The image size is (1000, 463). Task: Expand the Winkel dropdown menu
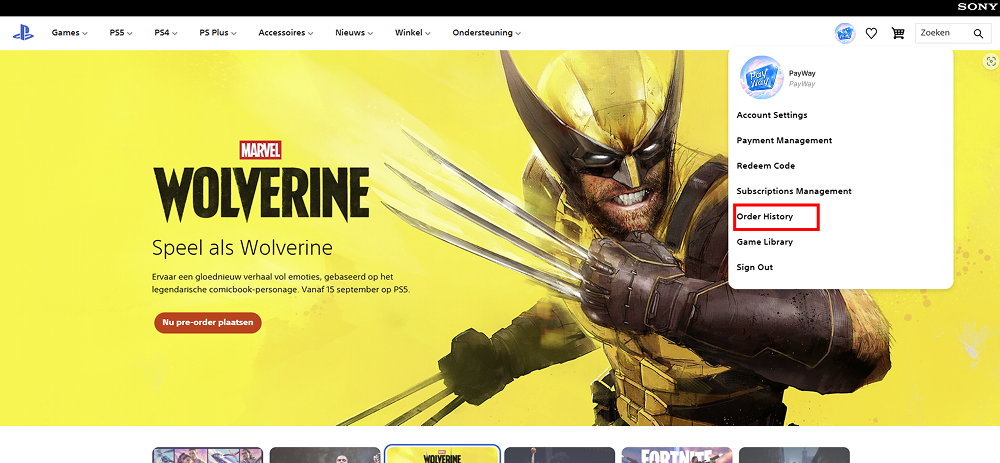(413, 33)
